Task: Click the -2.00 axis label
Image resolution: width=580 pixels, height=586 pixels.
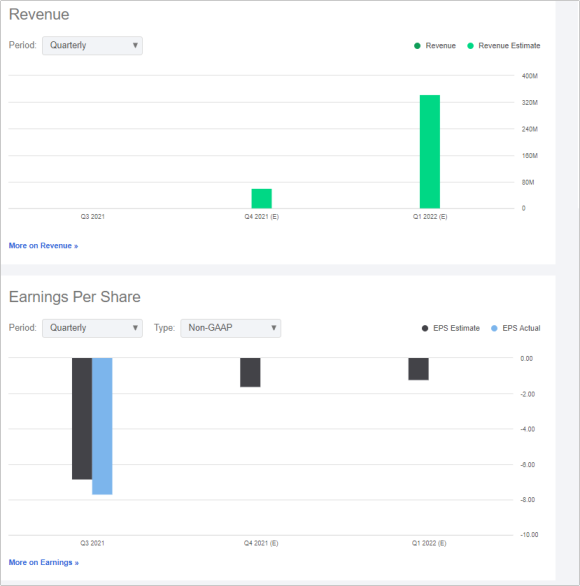Action: pyautogui.click(x=527, y=394)
